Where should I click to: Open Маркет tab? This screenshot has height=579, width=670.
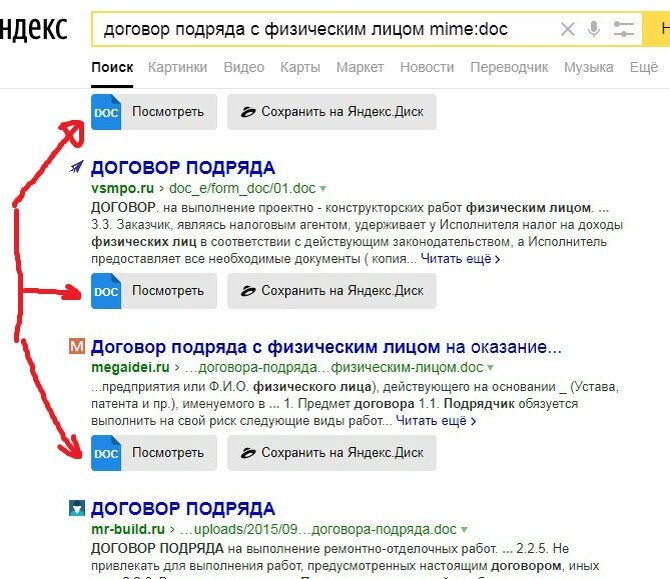click(x=360, y=68)
